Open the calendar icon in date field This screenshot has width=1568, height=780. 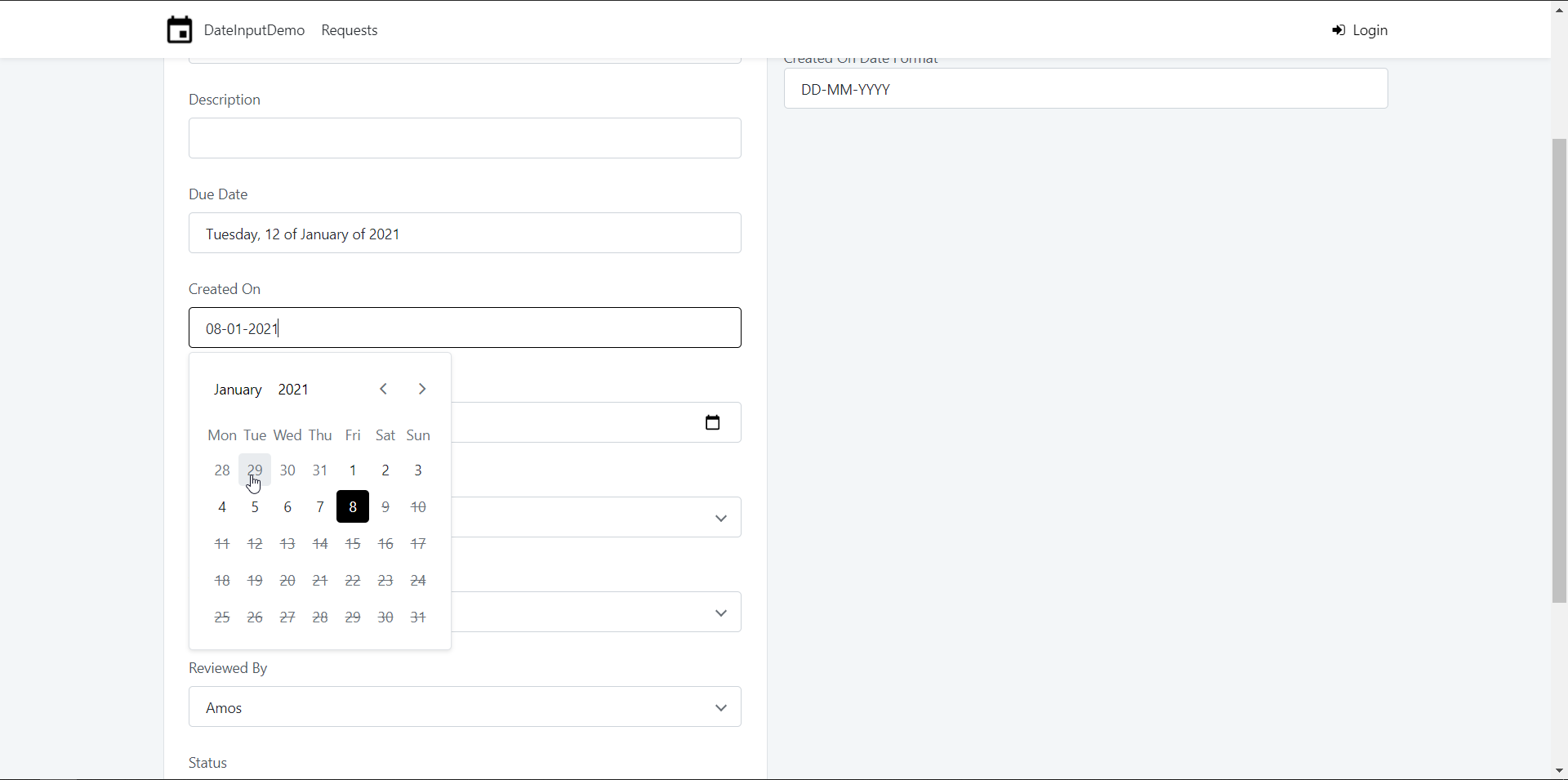click(712, 422)
